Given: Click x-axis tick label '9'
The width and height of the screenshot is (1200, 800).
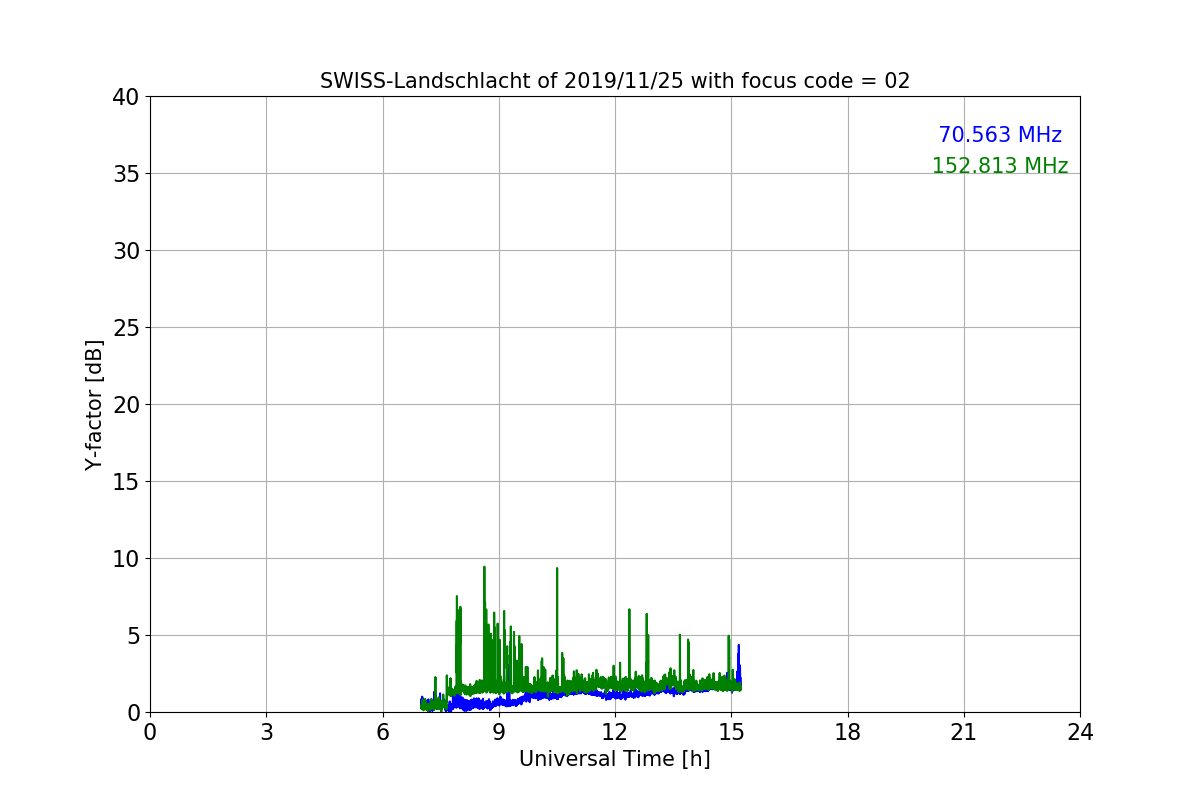Looking at the screenshot, I should coord(499,732).
